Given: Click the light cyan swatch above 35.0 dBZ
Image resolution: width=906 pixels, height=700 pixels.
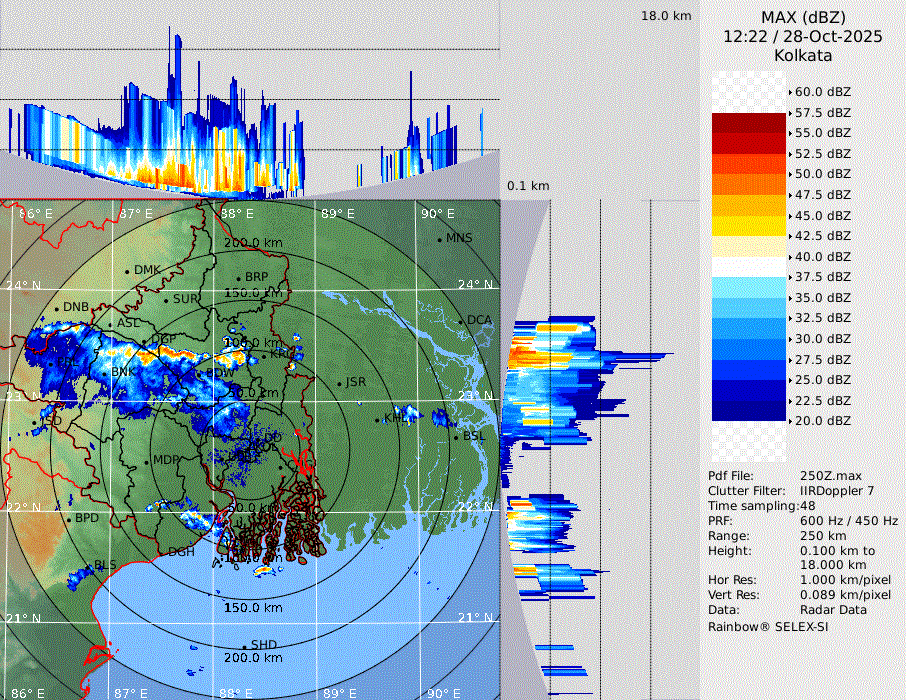Looking at the screenshot, I should (x=749, y=287).
